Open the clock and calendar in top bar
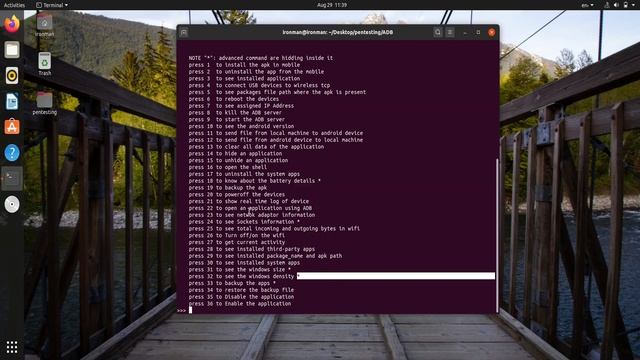Viewport: 640px width, 360px height. 332,5
